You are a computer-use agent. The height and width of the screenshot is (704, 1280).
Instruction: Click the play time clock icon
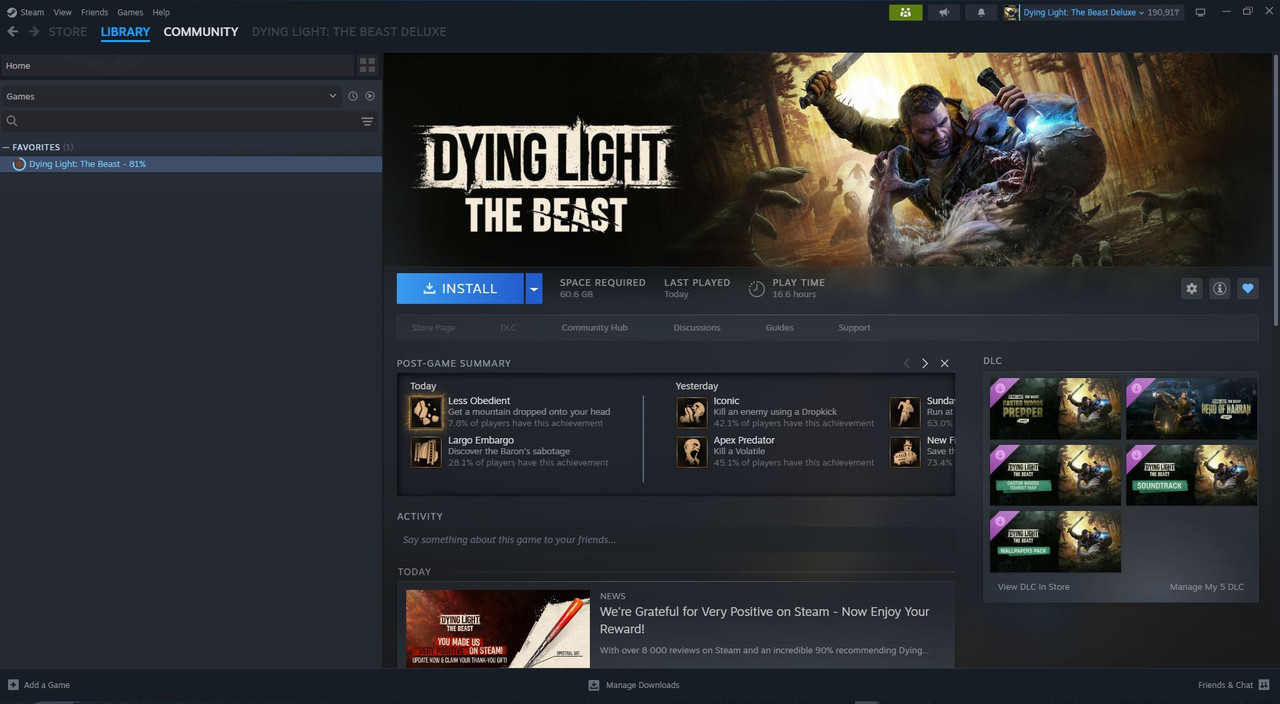tap(757, 289)
